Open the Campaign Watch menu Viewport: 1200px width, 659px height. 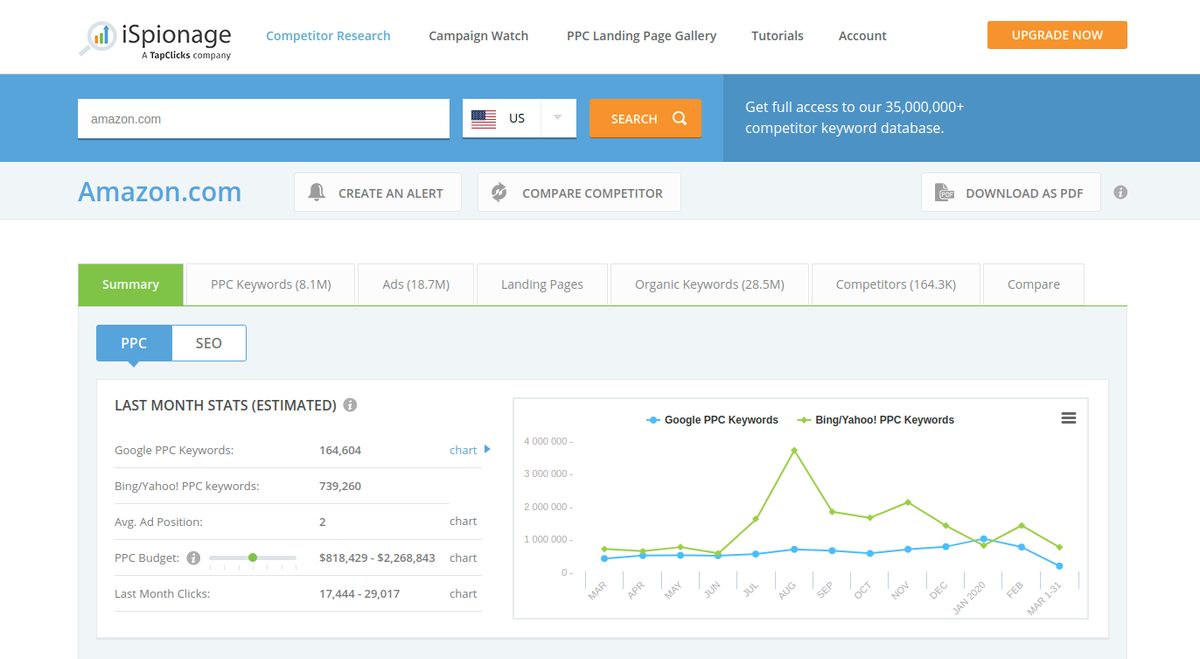coord(478,36)
